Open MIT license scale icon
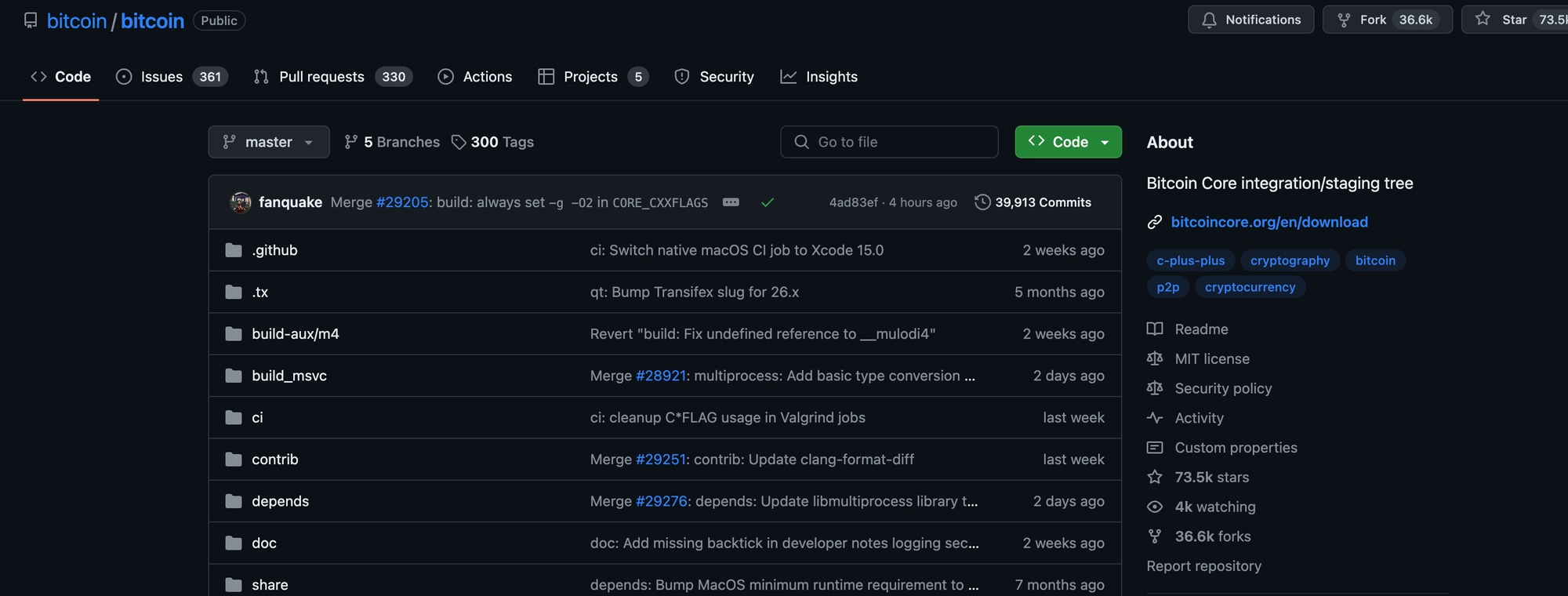The image size is (1568, 596). click(x=1155, y=359)
